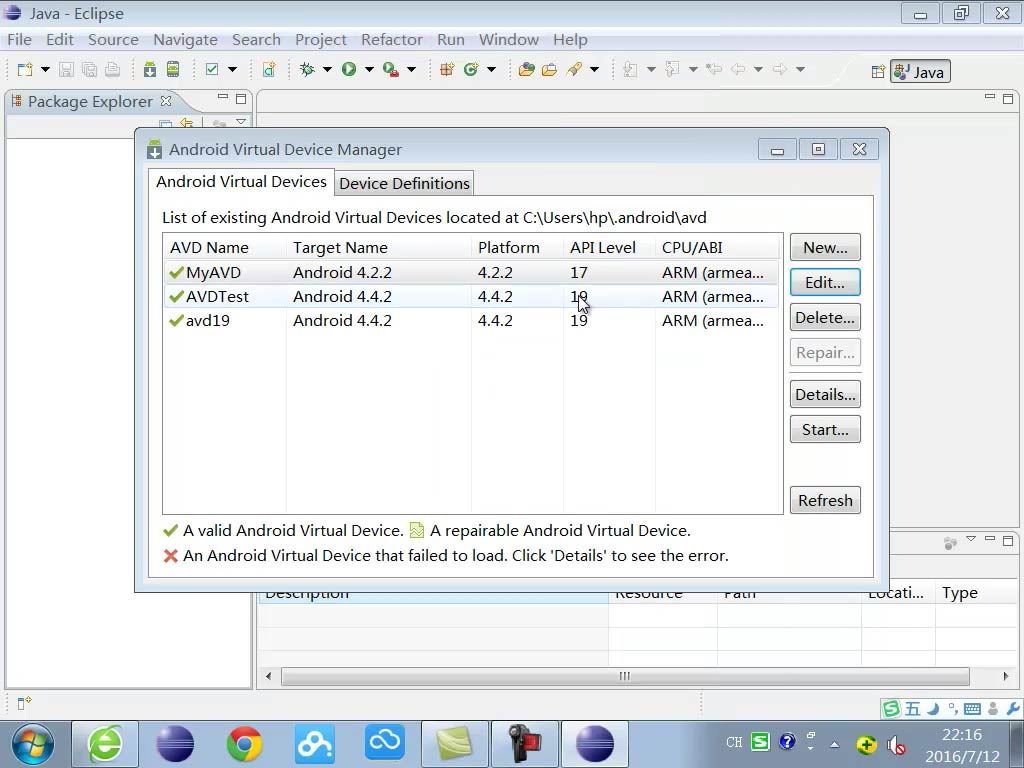
Task: Expand the dropdown beside the Lint checkmark icon
Action: (232, 69)
